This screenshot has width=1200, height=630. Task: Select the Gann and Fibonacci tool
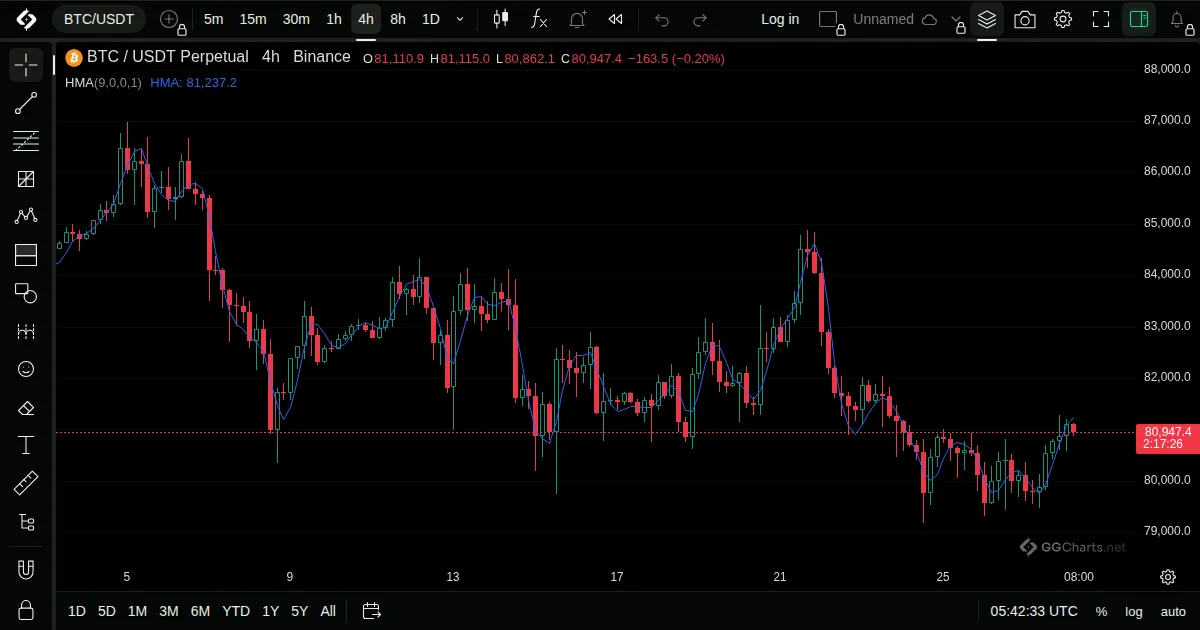26,179
